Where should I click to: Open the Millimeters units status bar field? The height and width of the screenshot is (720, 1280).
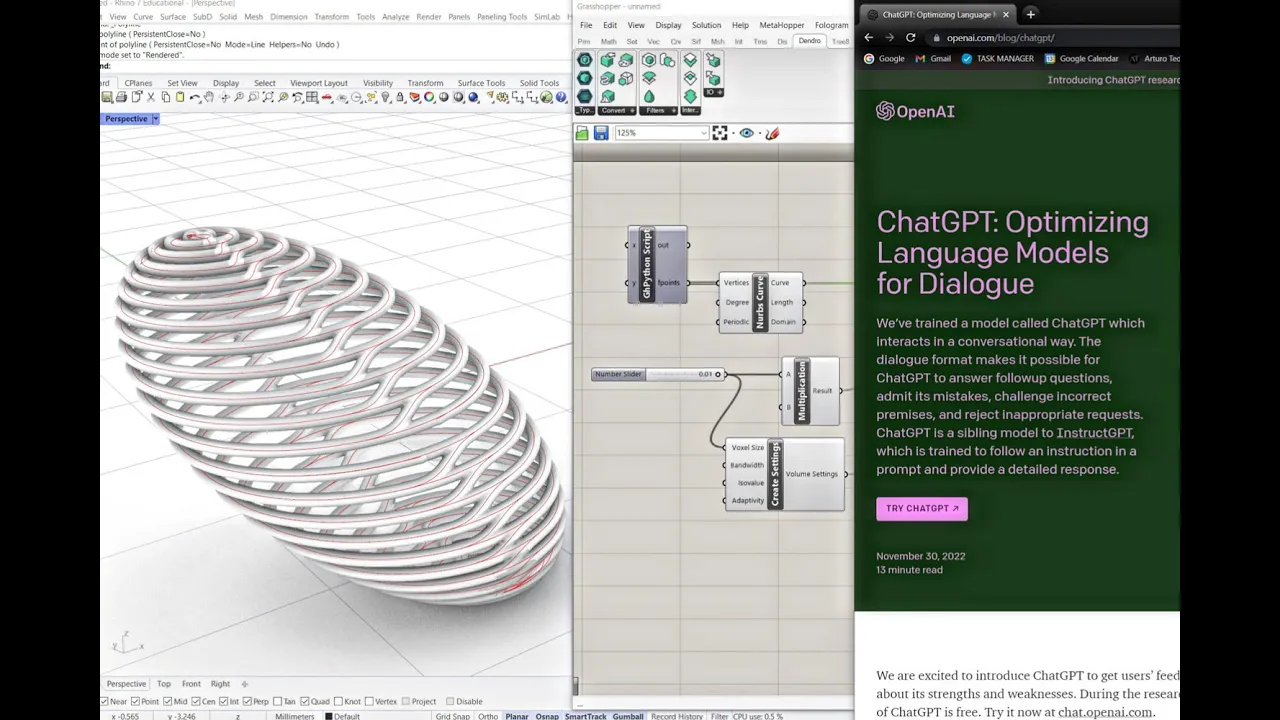pos(294,716)
